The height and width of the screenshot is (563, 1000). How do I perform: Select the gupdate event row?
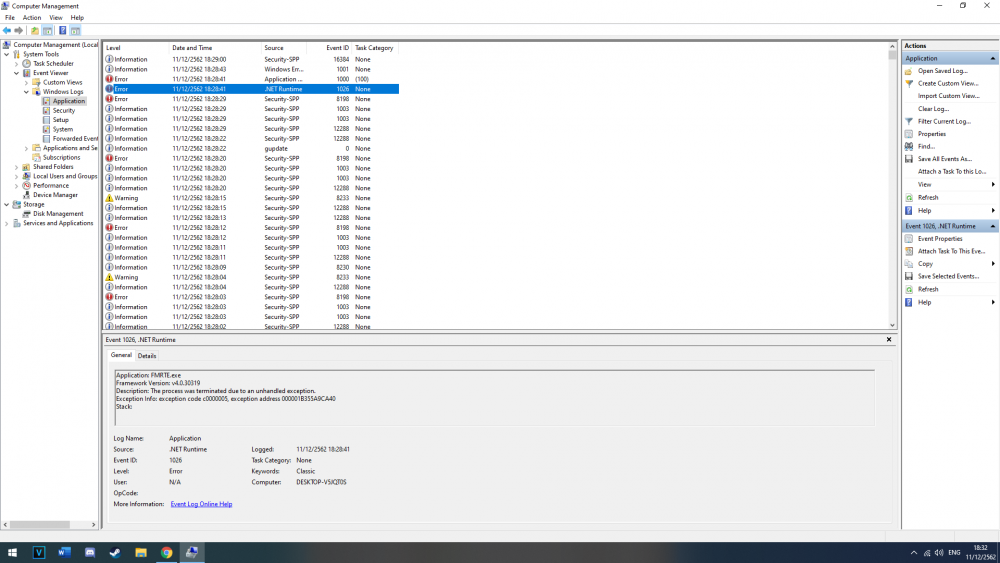(x=251, y=149)
